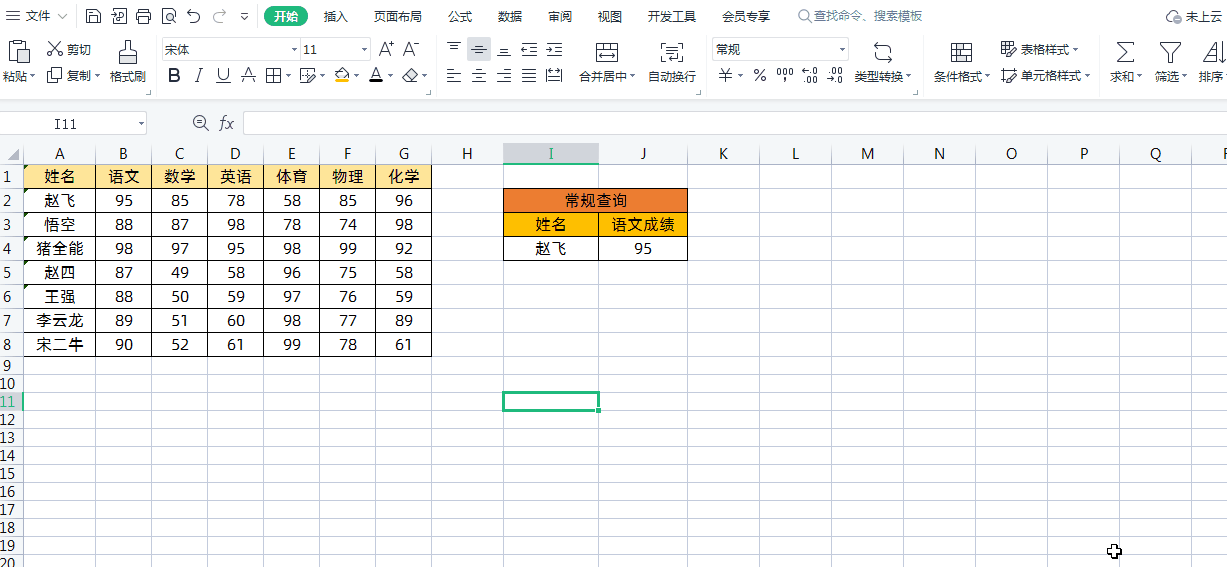Click the Paste clipboard icon

pos(18,51)
